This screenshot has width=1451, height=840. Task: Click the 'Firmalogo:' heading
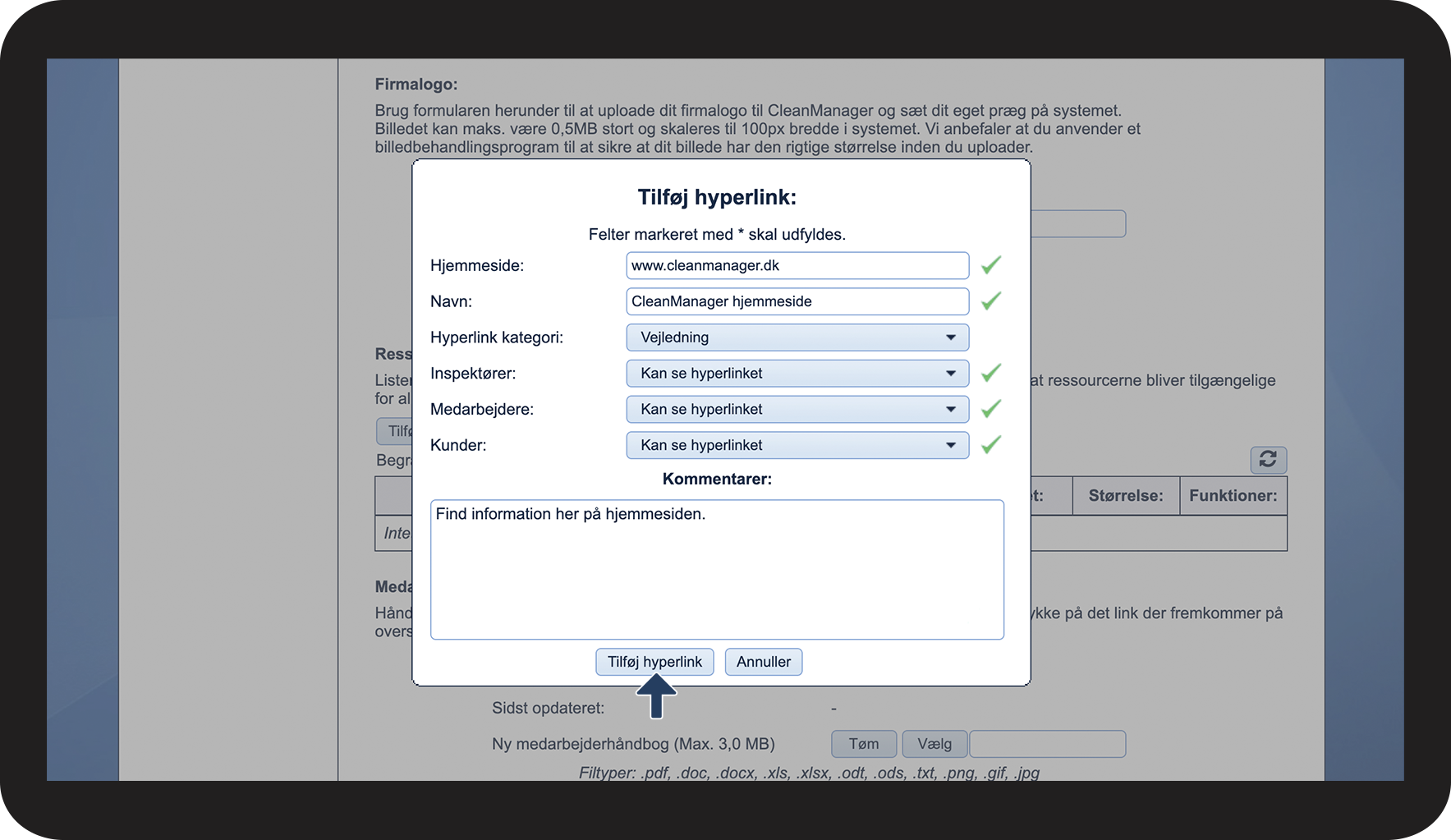tap(416, 85)
